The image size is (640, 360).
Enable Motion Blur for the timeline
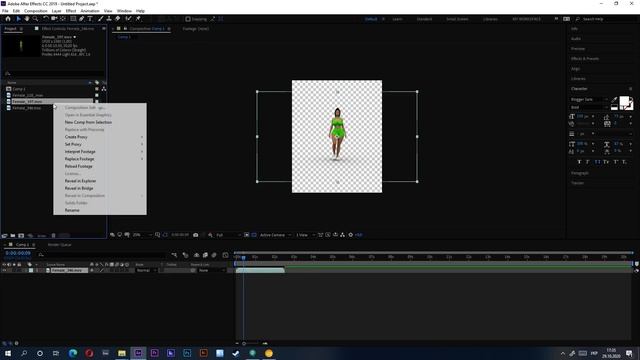tap(214, 255)
